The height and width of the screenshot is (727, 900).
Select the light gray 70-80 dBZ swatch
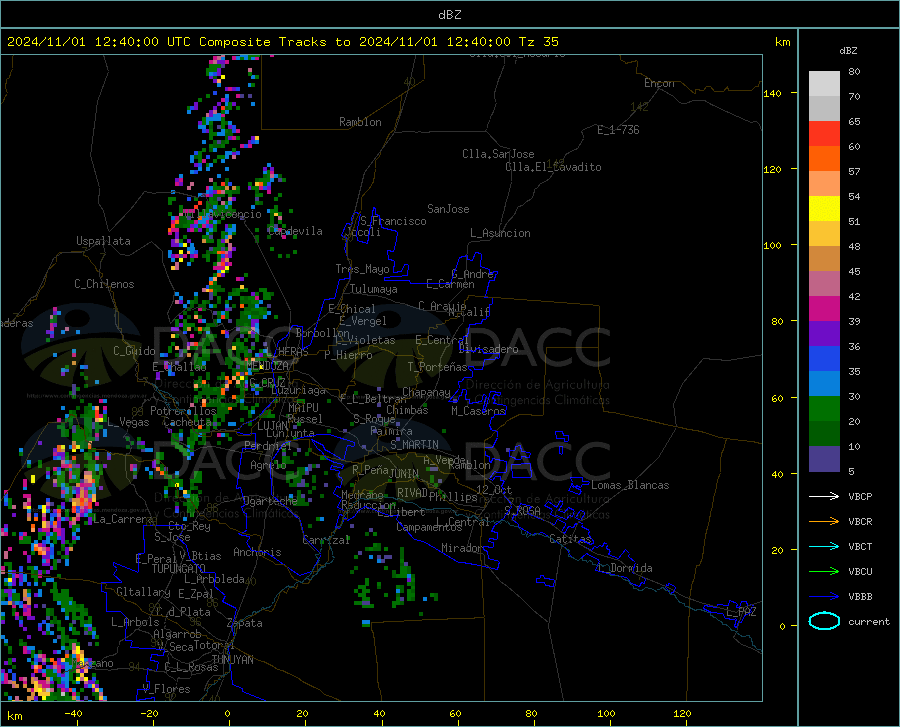pyautogui.click(x=824, y=84)
